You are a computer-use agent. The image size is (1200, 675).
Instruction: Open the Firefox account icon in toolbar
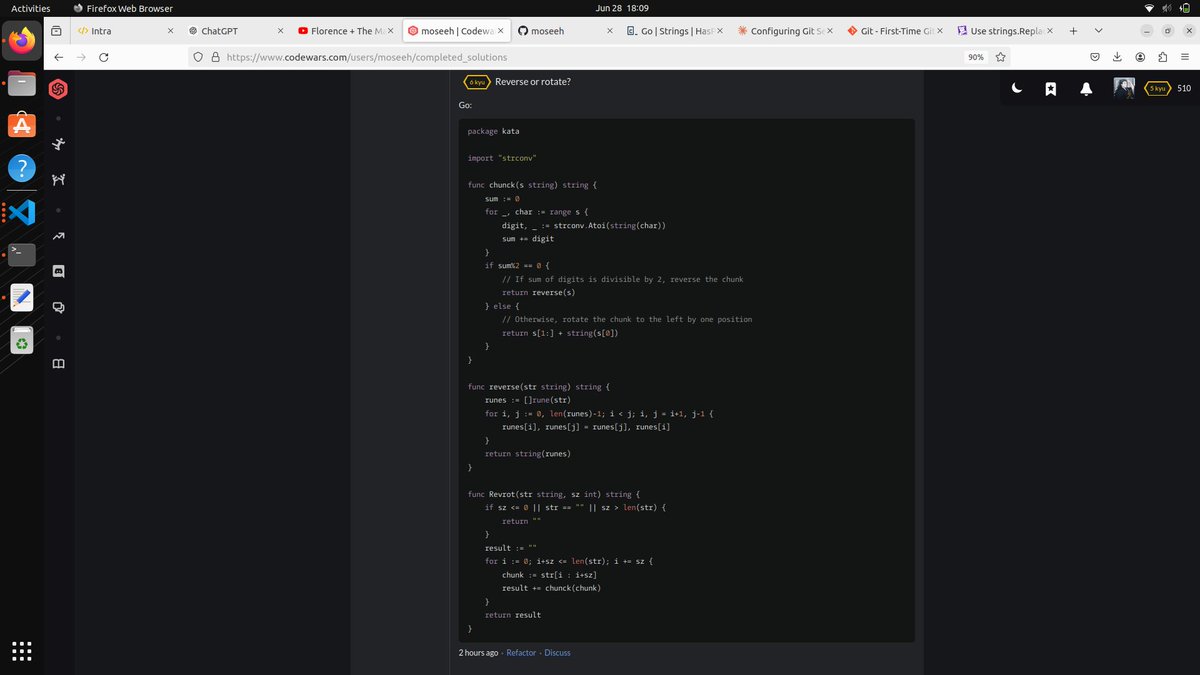tap(1140, 58)
